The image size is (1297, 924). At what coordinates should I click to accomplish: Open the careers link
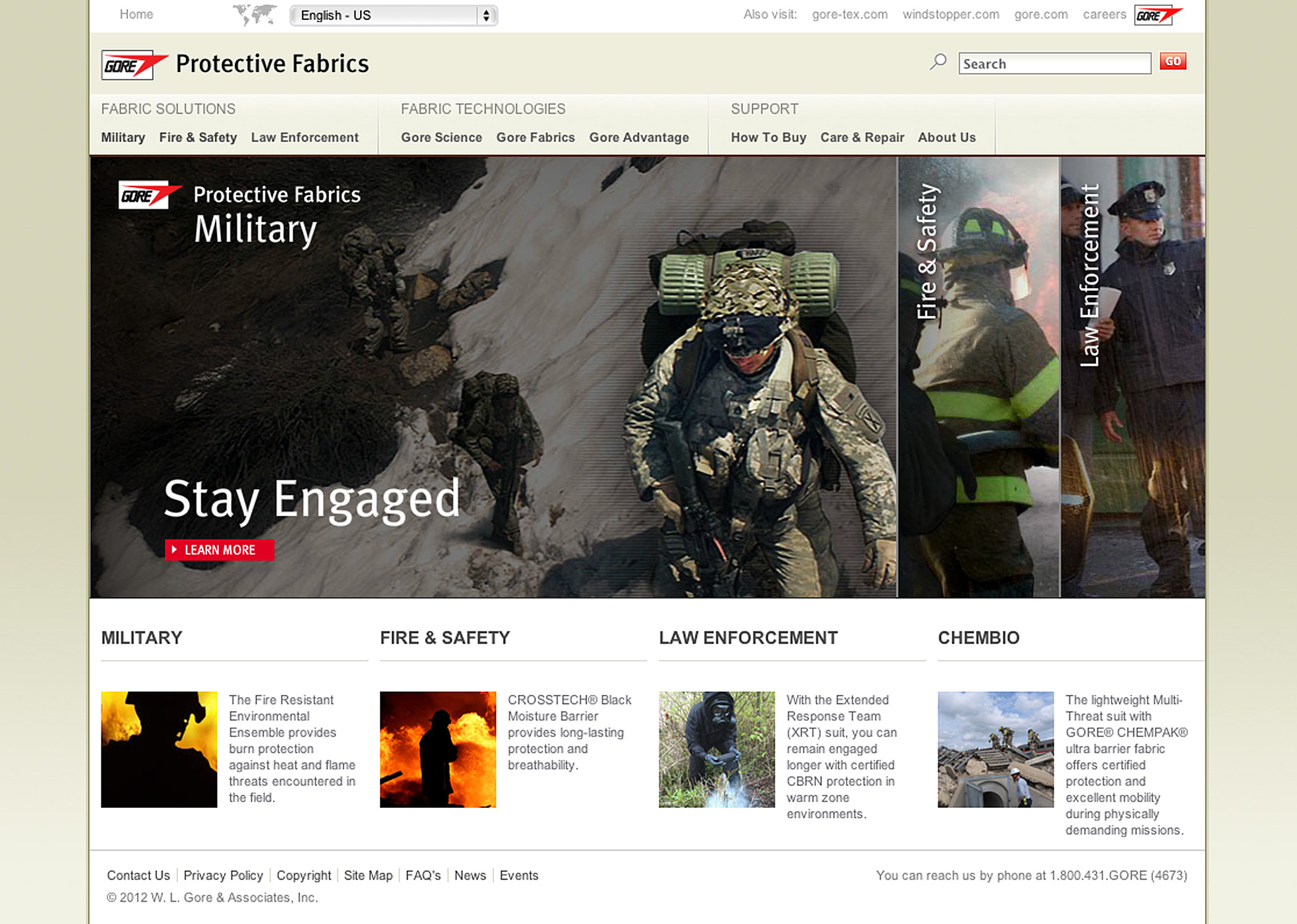pyautogui.click(x=1104, y=14)
